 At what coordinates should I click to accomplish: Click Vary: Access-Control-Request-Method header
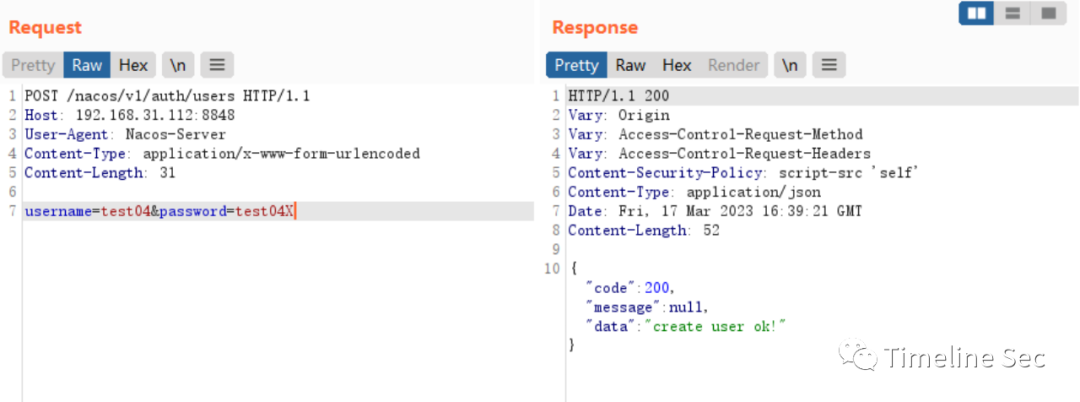pos(715,134)
